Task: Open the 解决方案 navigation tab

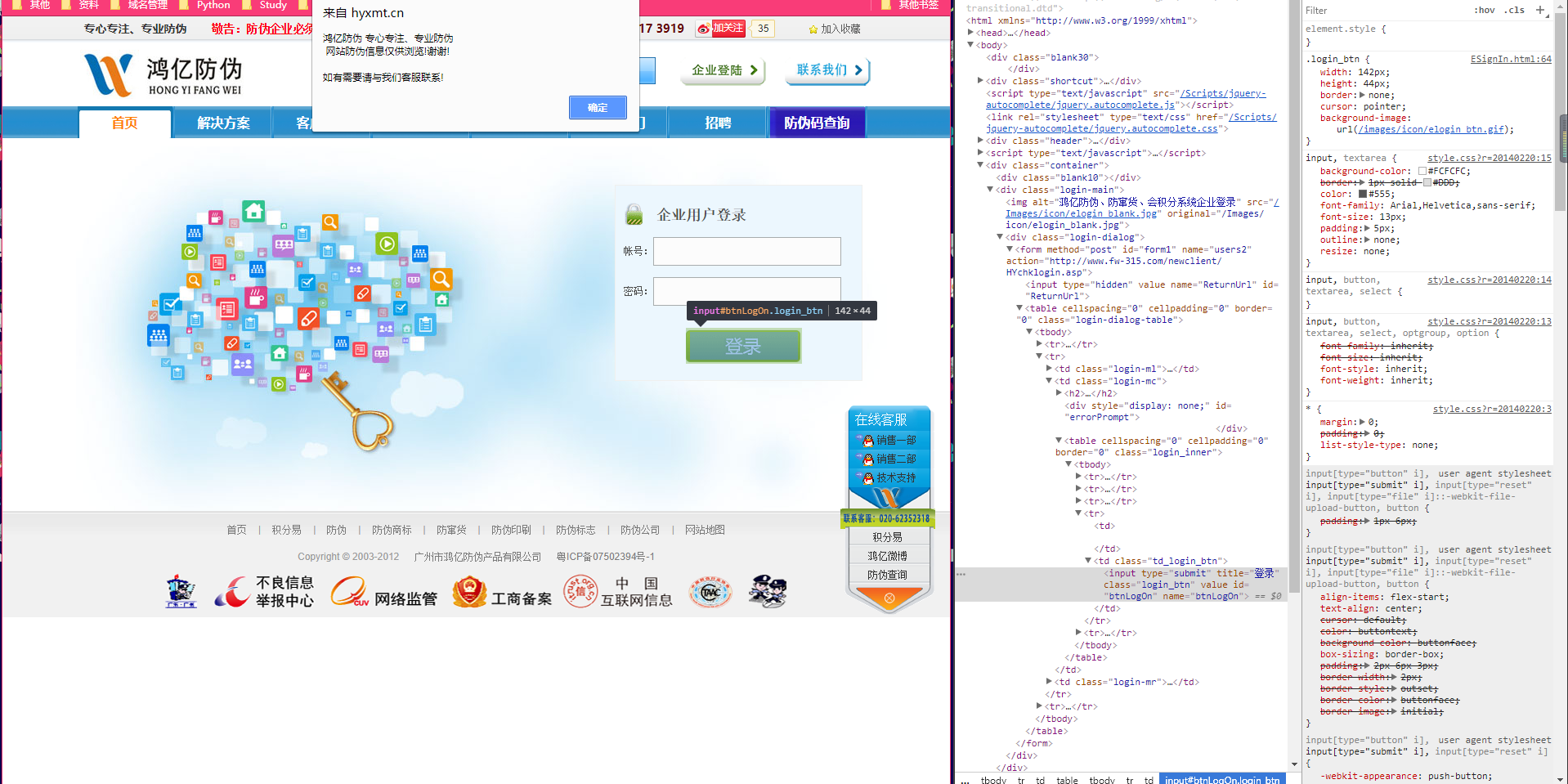Action: [223, 123]
